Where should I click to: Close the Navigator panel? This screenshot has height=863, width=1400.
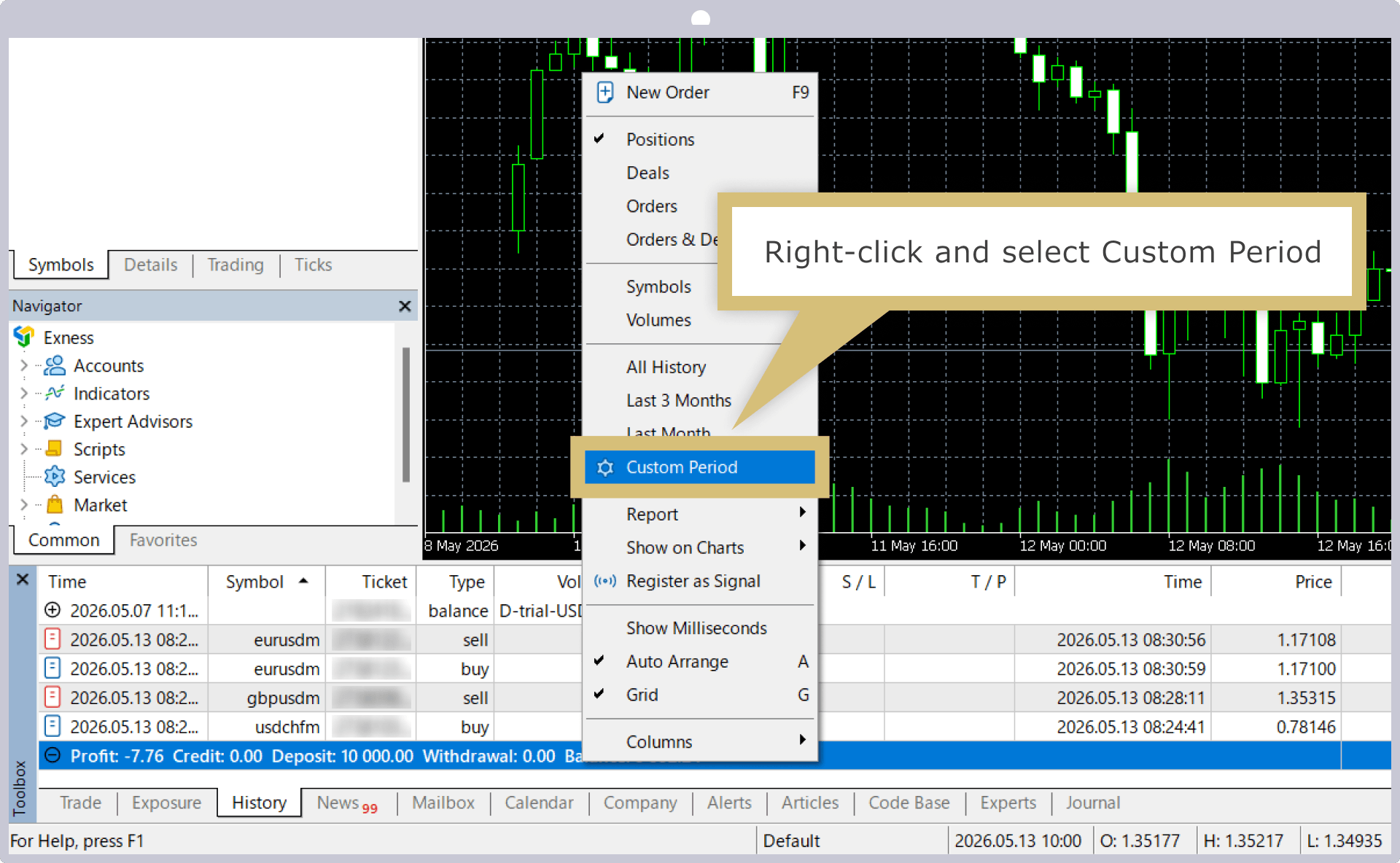click(405, 306)
